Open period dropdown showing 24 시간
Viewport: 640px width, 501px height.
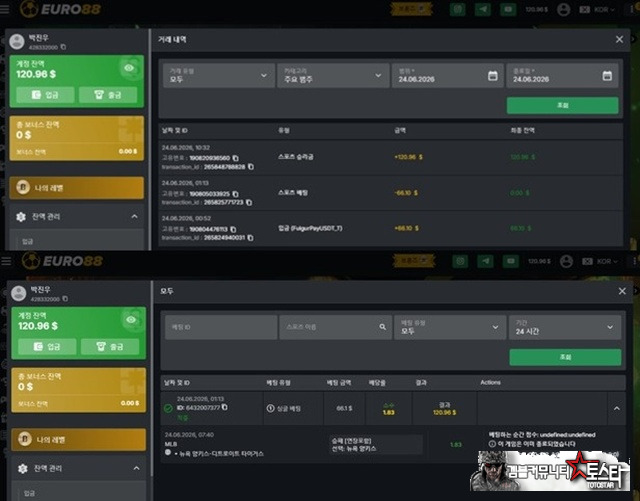pyautogui.click(x=565, y=327)
